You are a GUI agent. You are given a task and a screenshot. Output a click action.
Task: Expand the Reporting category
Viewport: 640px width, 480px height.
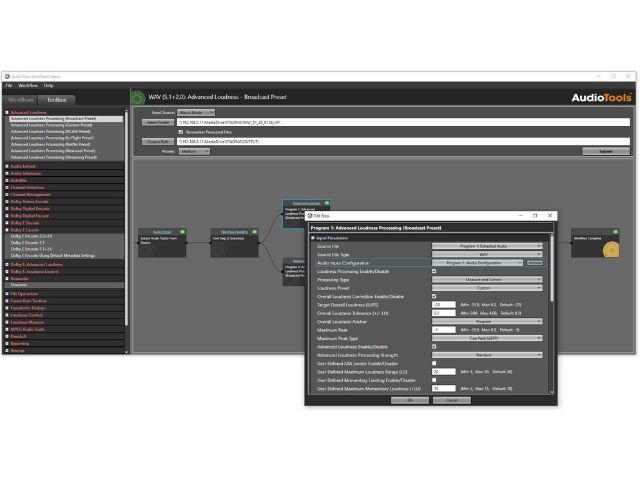pos(7,344)
